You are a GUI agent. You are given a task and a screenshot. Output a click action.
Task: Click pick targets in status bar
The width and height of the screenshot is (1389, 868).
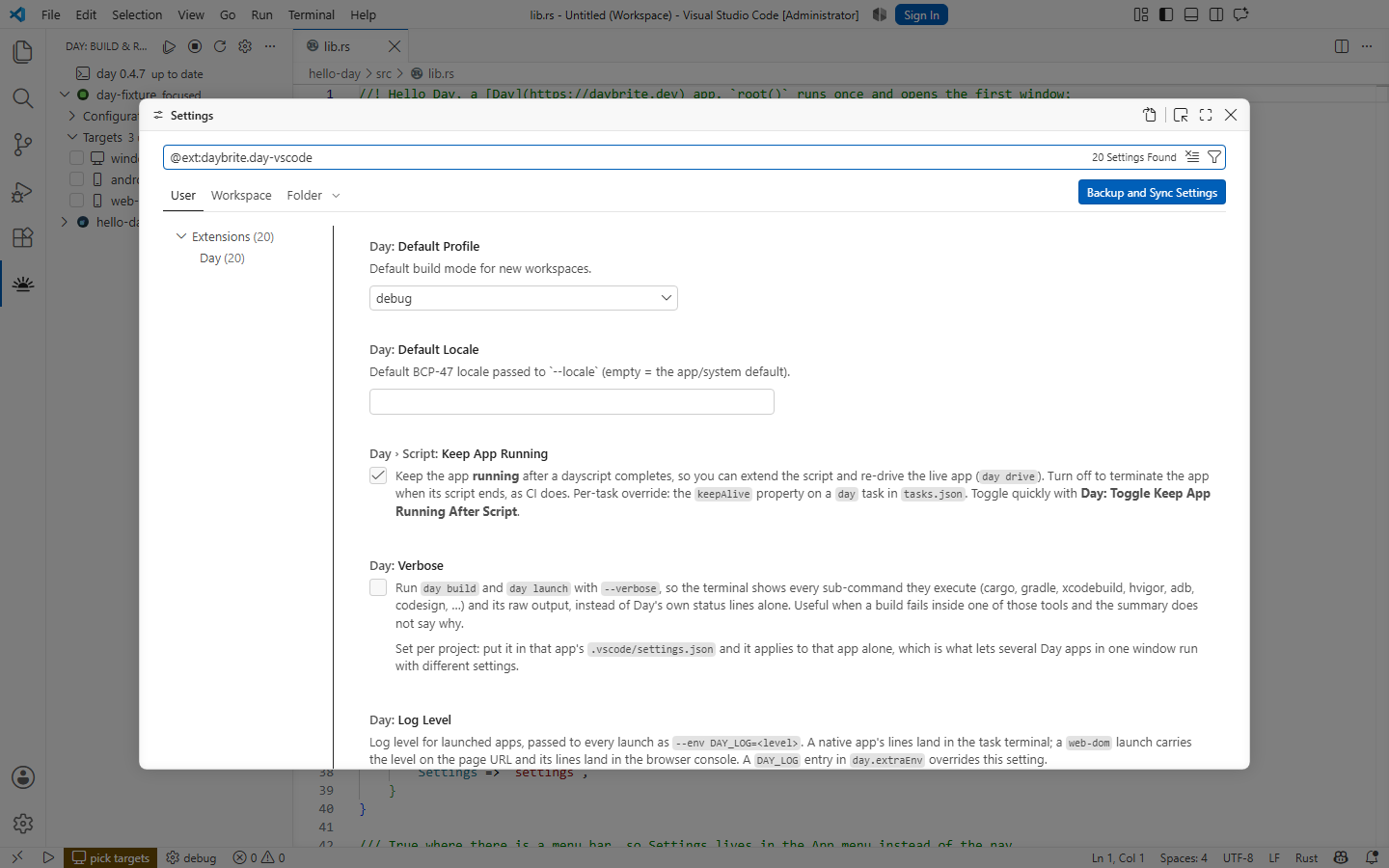pyautogui.click(x=111, y=857)
